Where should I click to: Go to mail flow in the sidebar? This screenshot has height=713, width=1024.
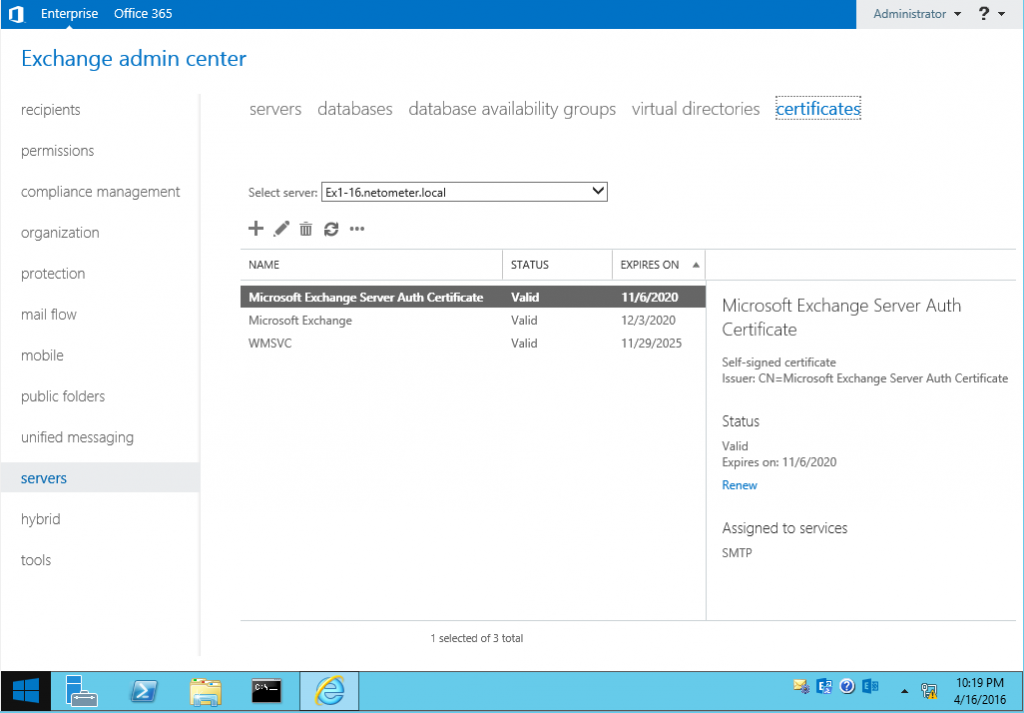click(x=48, y=314)
